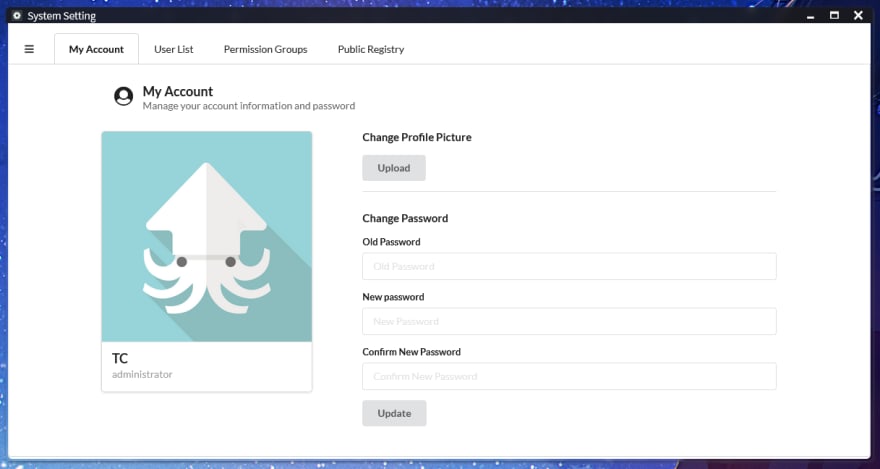
Task: Click the Change Password heading
Action: pyautogui.click(x=405, y=218)
